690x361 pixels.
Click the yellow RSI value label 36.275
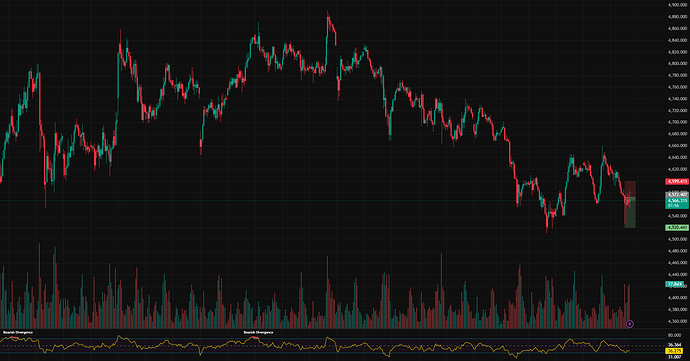[674, 351]
